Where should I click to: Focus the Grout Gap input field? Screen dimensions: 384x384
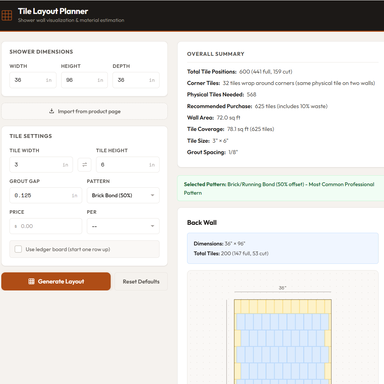click(x=45, y=195)
